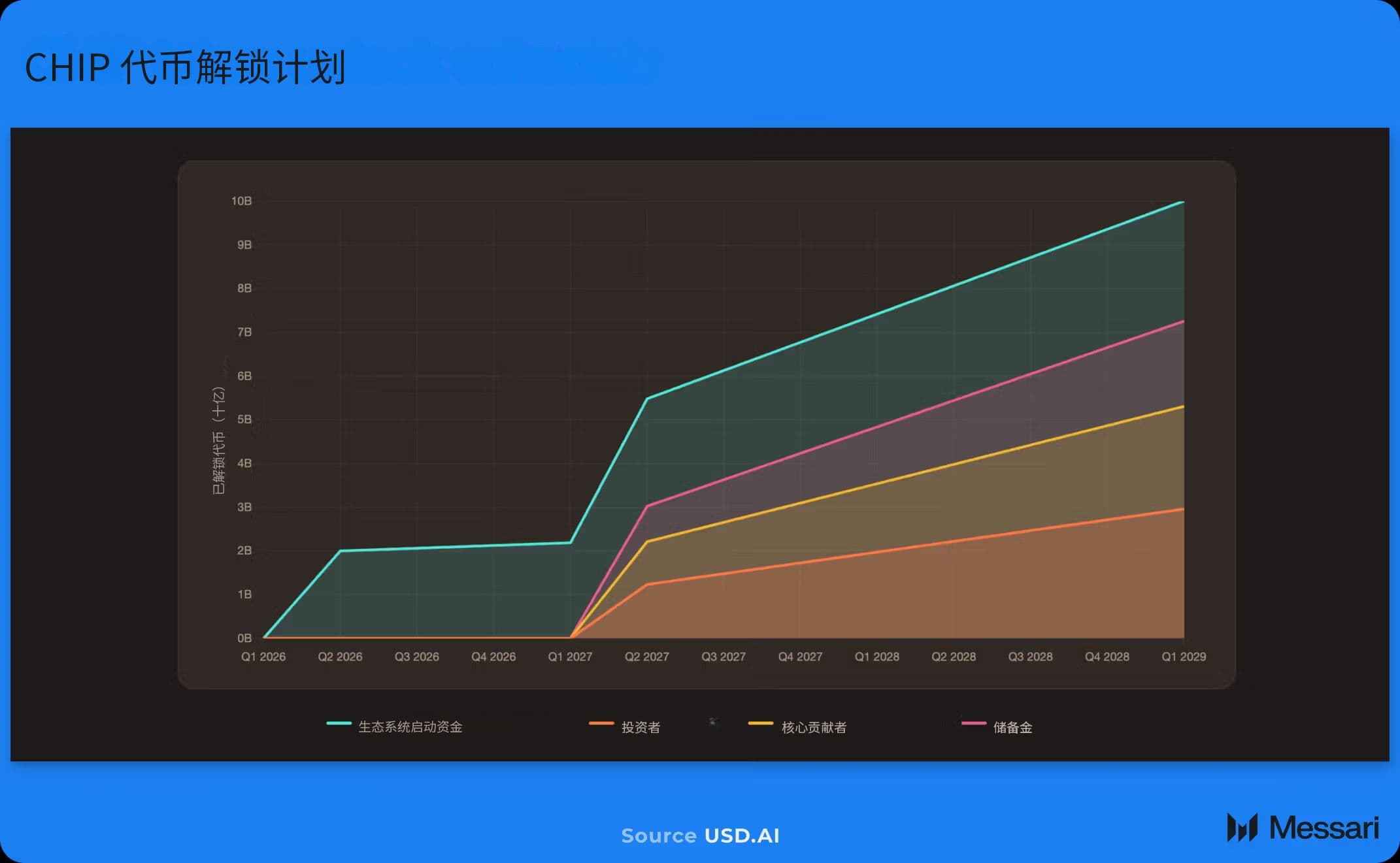This screenshot has height=863, width=1400.
Task: Click the Source USD.AI text
Action: (x=700, y=836)
